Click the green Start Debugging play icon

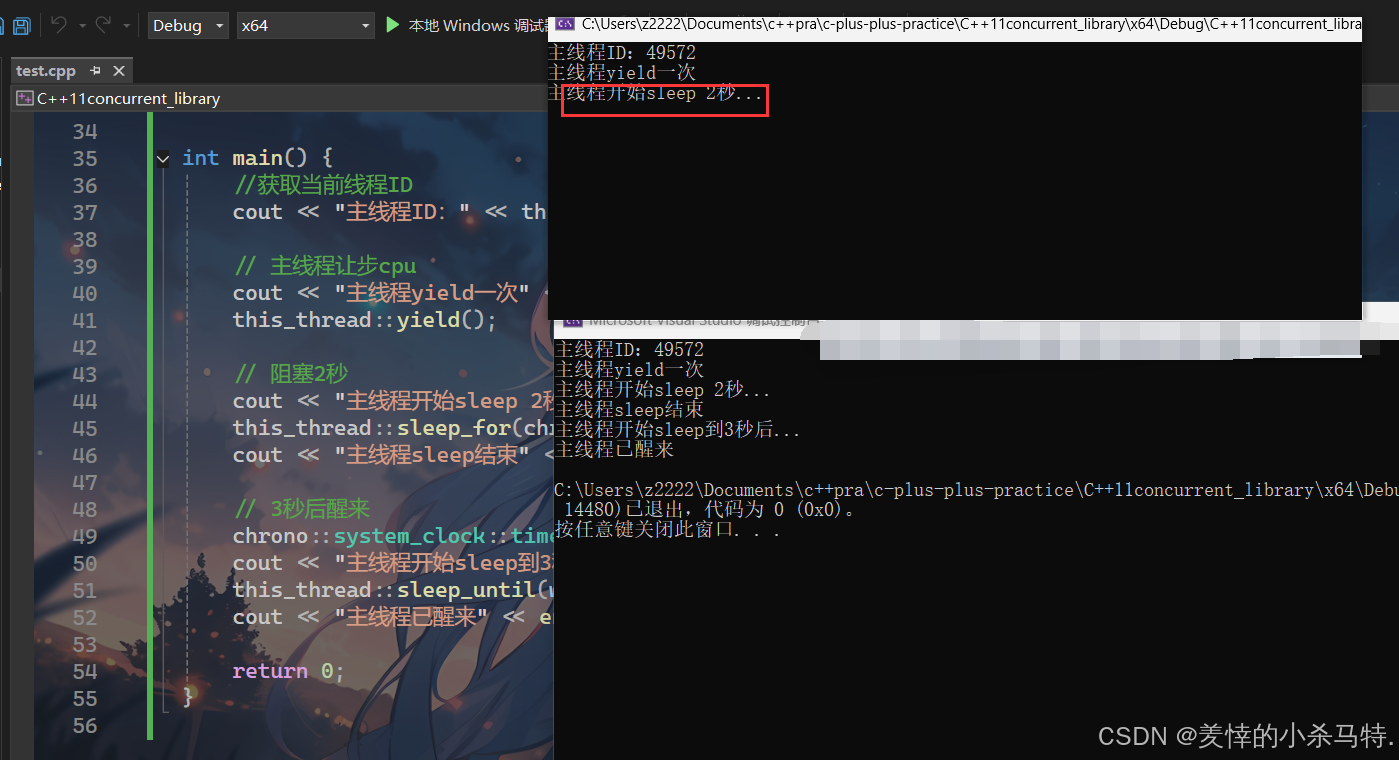pos(393,25)
